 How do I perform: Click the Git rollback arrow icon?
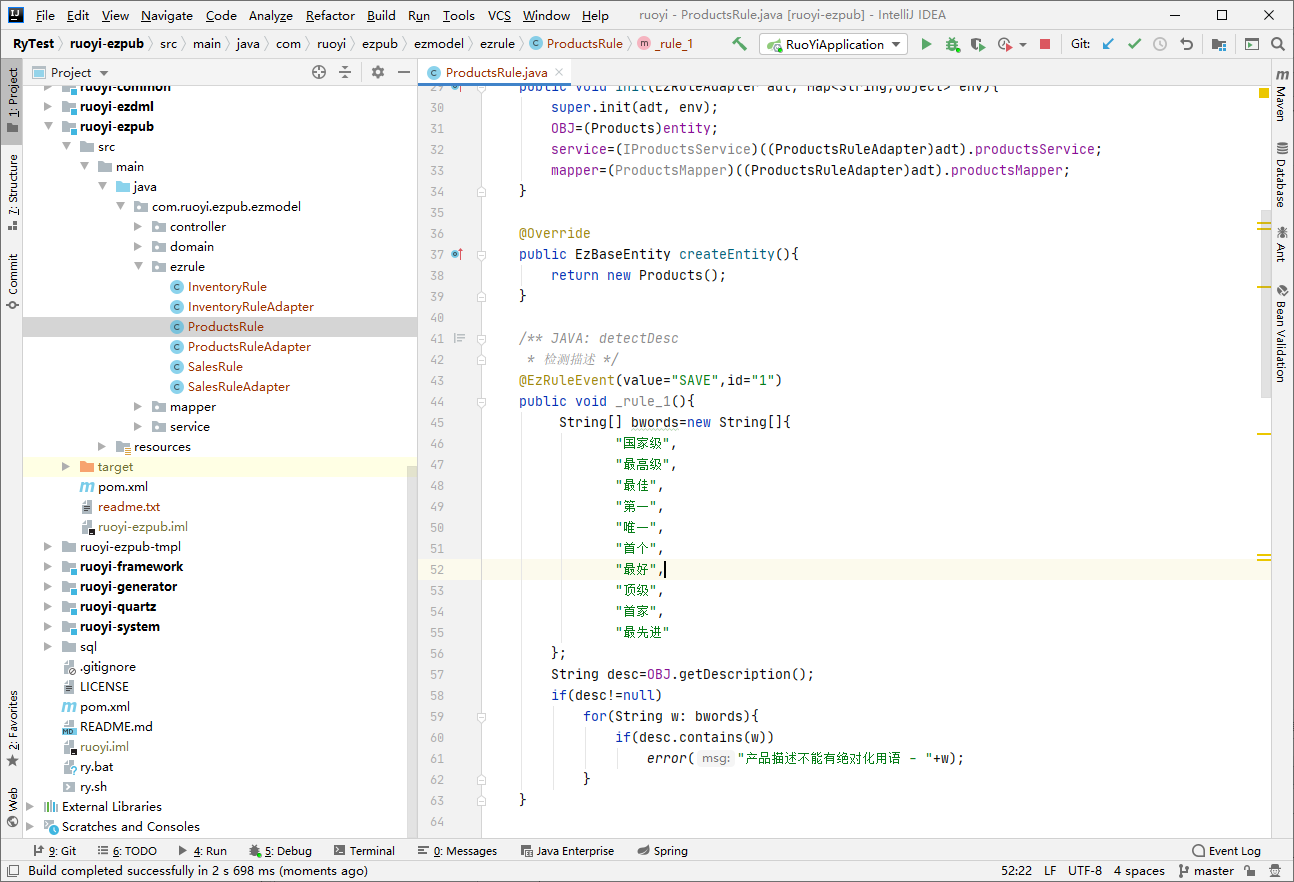[1186, 44]
